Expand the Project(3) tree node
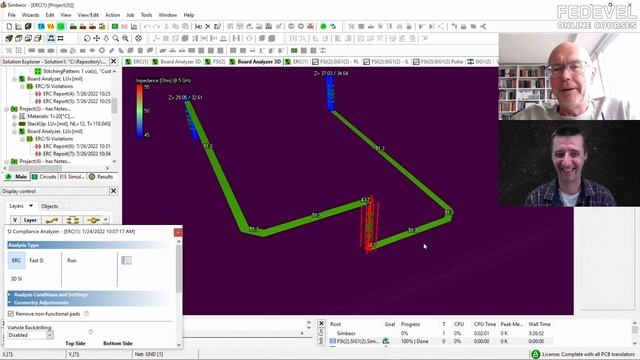This screenshot has height=360, width=640. click(x=7, y=109)
